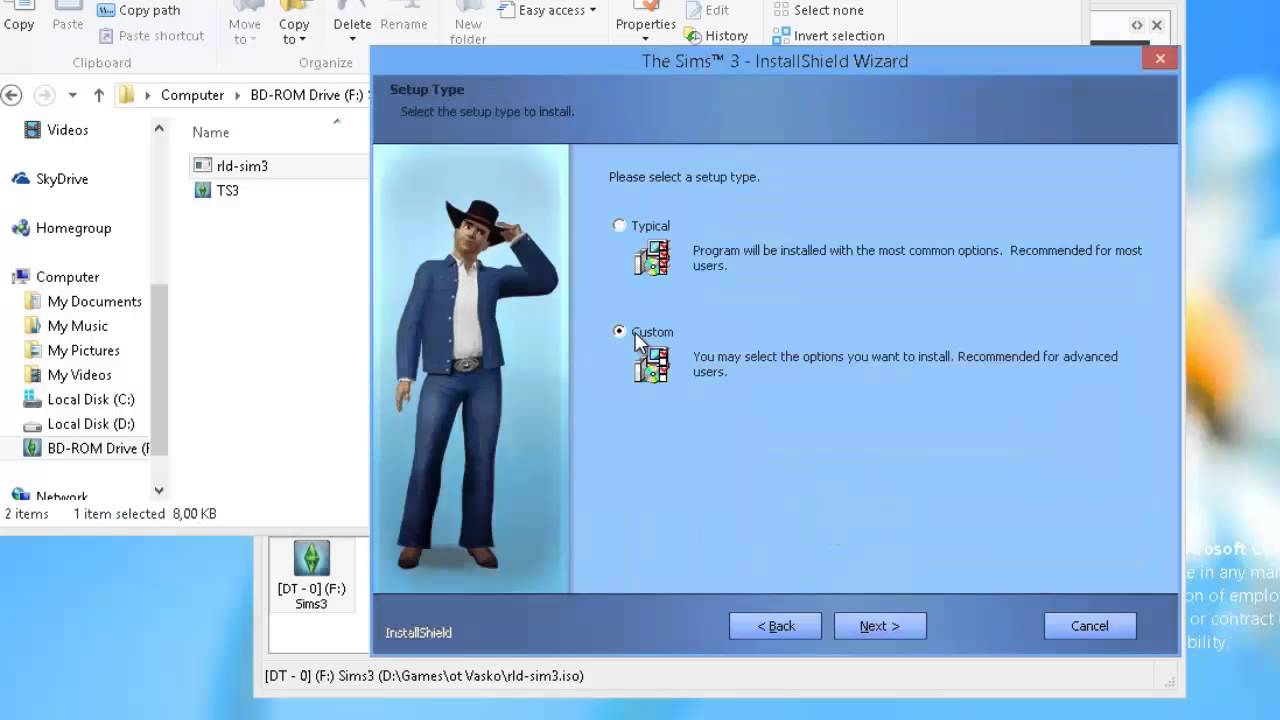
Task: Open the Easy access dropdown
Action: tap(547, 10)
